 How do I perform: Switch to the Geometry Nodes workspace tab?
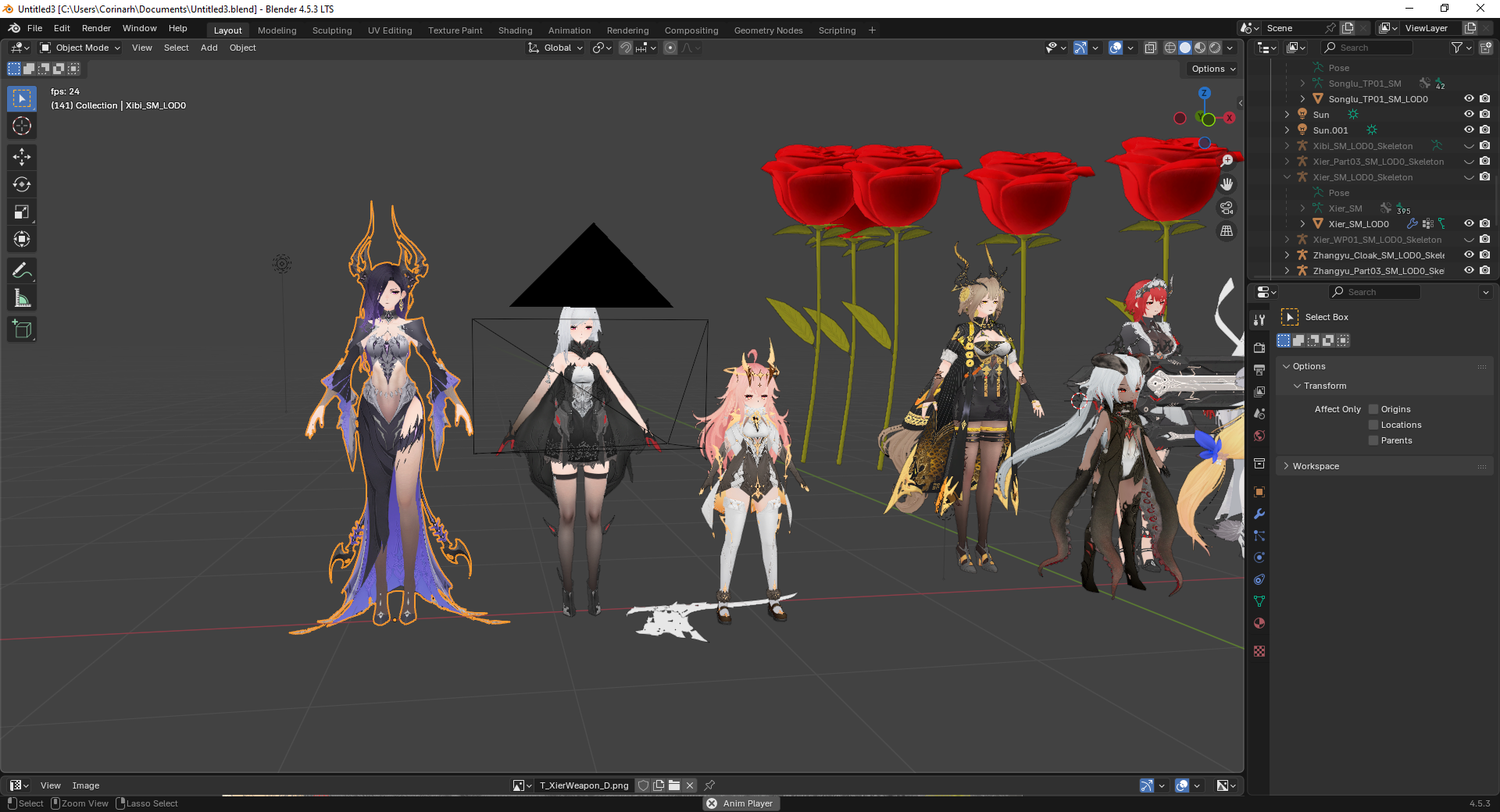tap(768, 30)
